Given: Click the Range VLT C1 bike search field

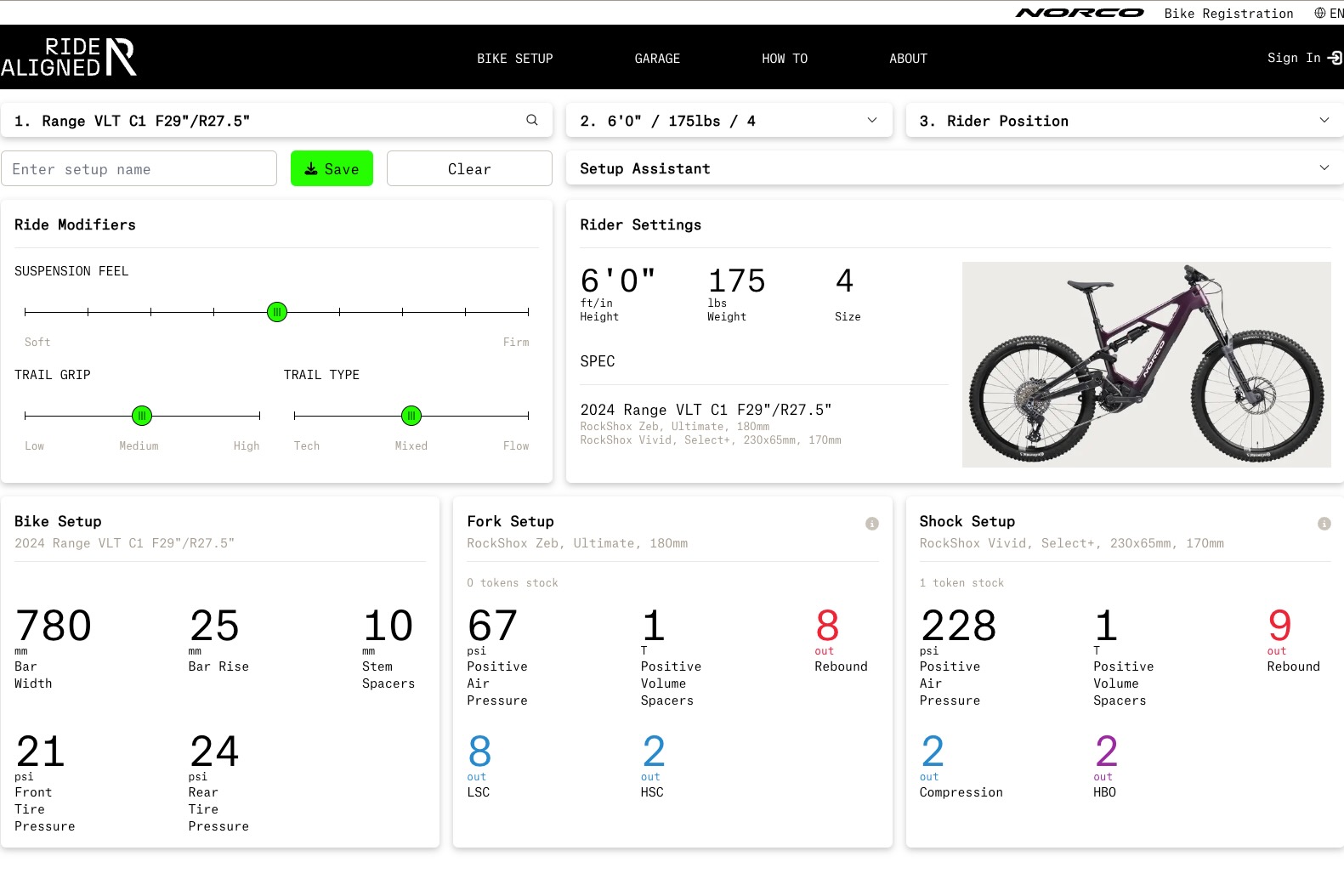Looking at the screenshot, I should (277, 120).
